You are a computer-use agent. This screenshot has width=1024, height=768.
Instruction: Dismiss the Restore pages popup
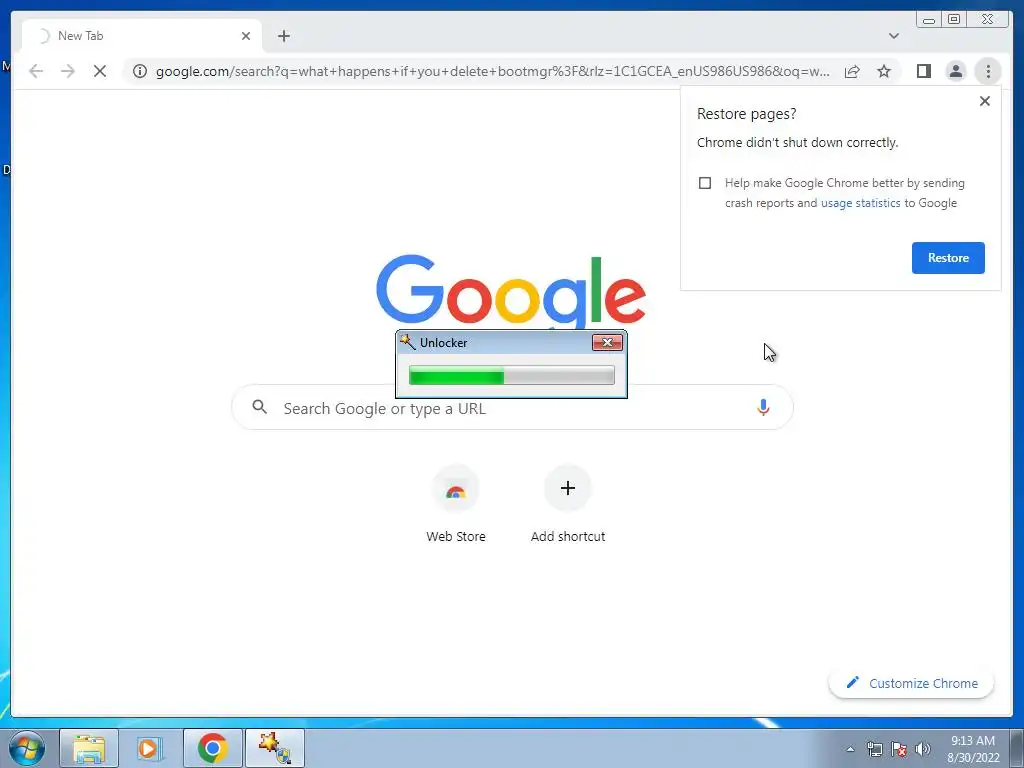[x=985, y=101]
